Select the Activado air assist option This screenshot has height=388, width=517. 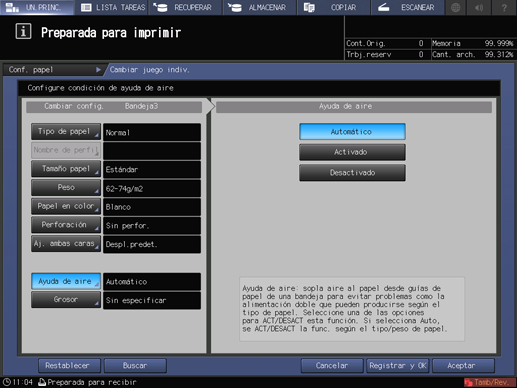352,152
